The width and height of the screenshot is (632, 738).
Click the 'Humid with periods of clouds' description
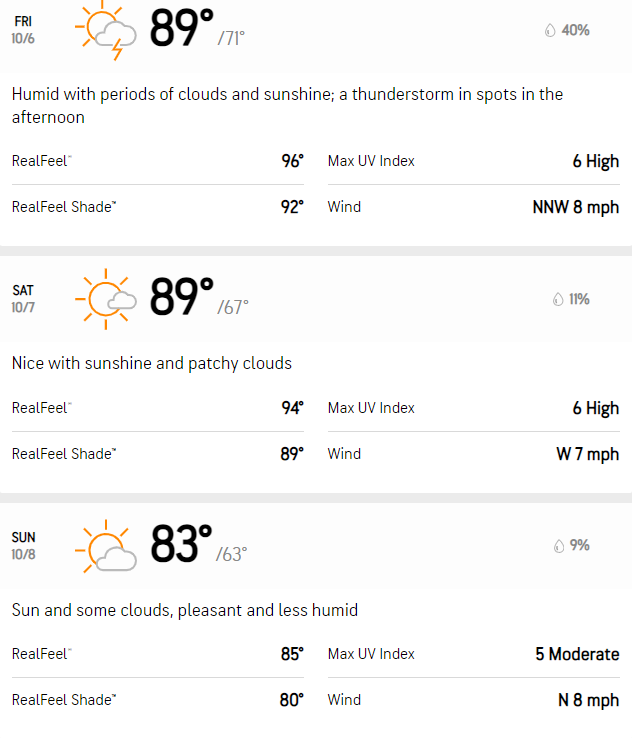click(288, 105)
